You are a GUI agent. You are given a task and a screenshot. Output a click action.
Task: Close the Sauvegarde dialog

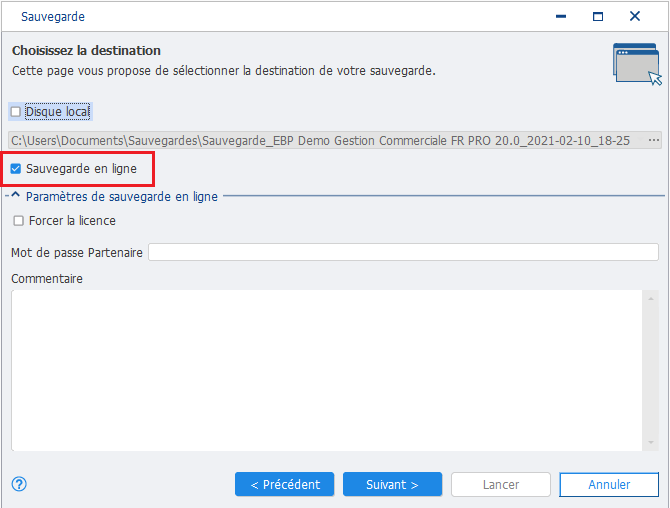click(x=635, y=16)
